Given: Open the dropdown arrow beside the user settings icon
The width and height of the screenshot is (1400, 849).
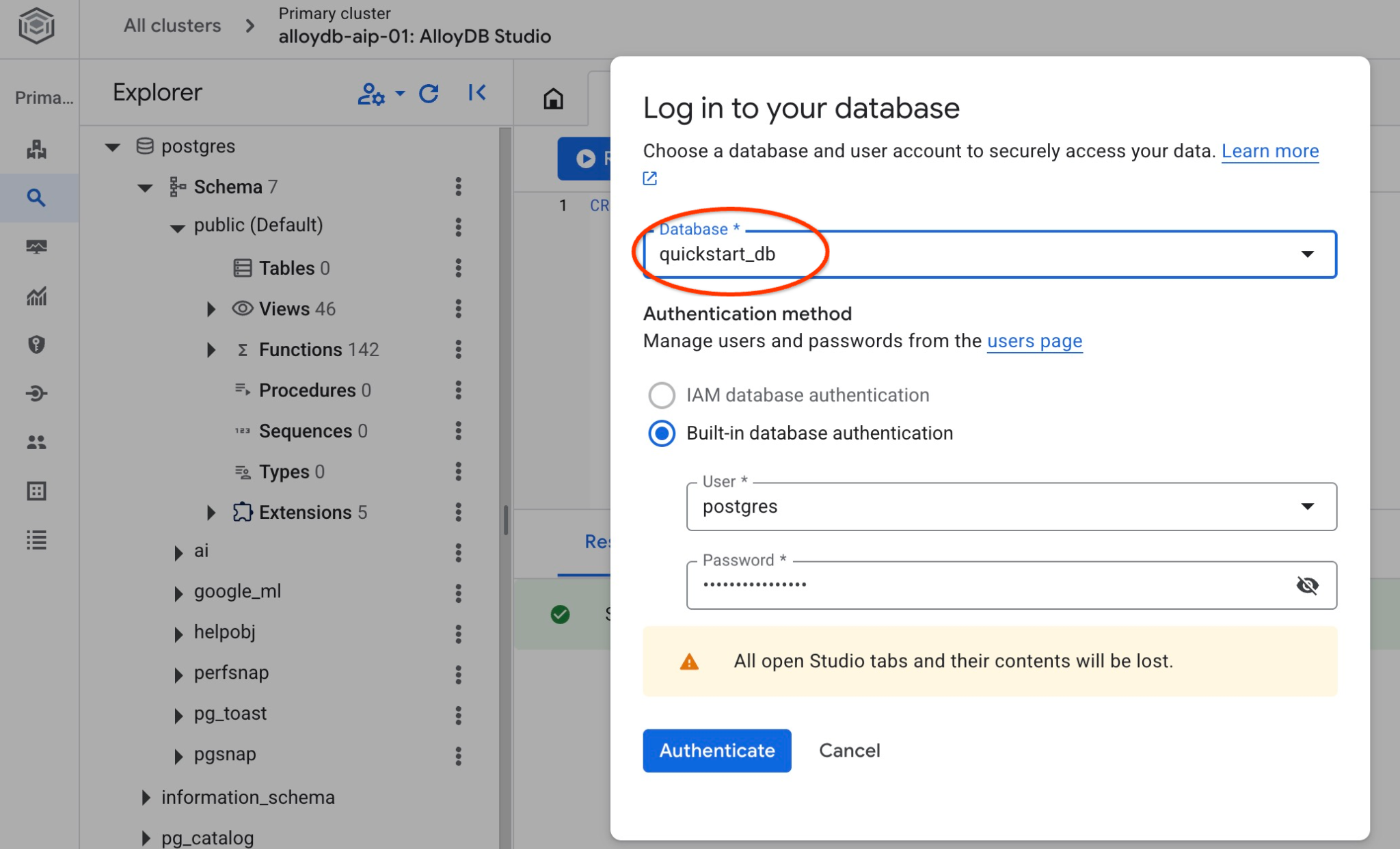Looking at the screenshot, I should (400, 93).
